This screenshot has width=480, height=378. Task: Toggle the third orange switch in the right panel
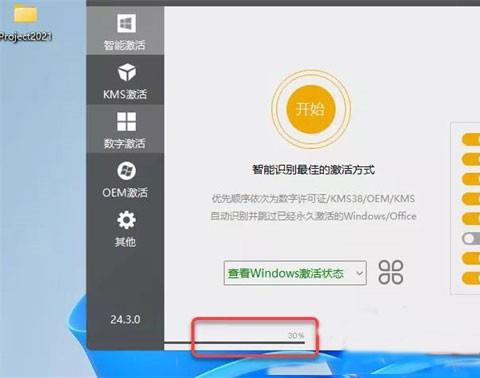471,179
